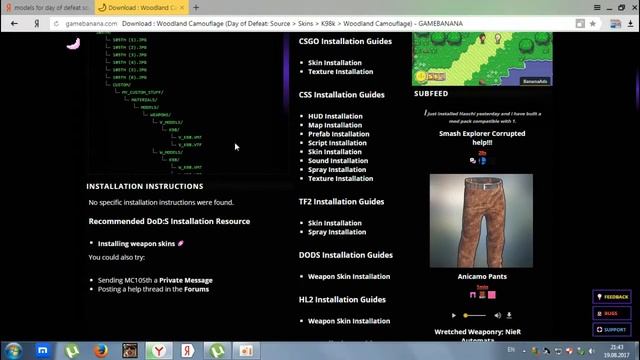Open a new browser tab with plus
Viewport: 640px width, 360px height.
coord(196,7)
